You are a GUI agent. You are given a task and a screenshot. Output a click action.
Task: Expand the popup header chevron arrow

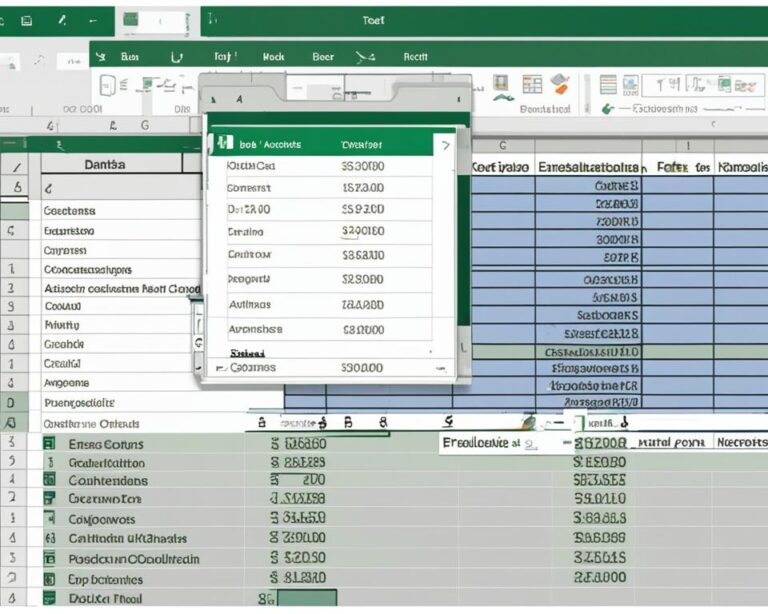(x=444, y=145)
